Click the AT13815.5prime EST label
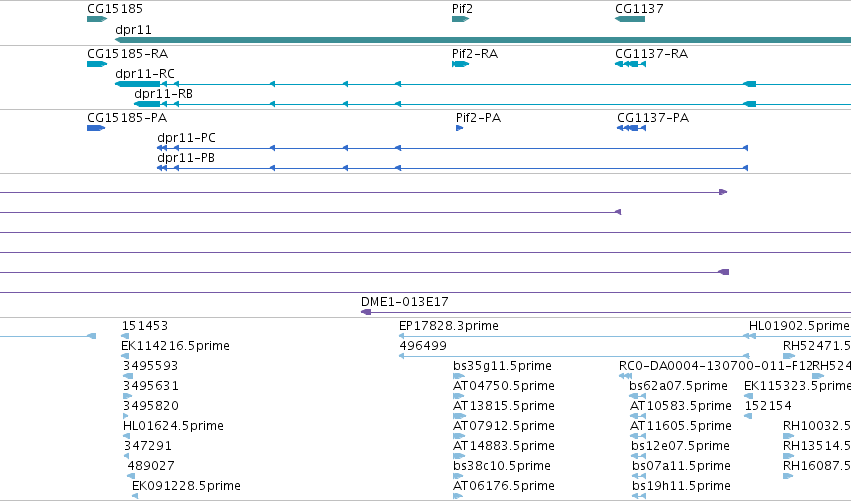Screen dimensions: 851x501 (x=504, y=406)
